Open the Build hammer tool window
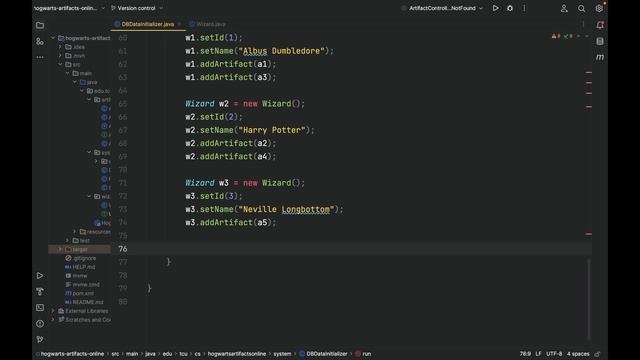The width and height of the screenshot is (640, 360). 40,291
